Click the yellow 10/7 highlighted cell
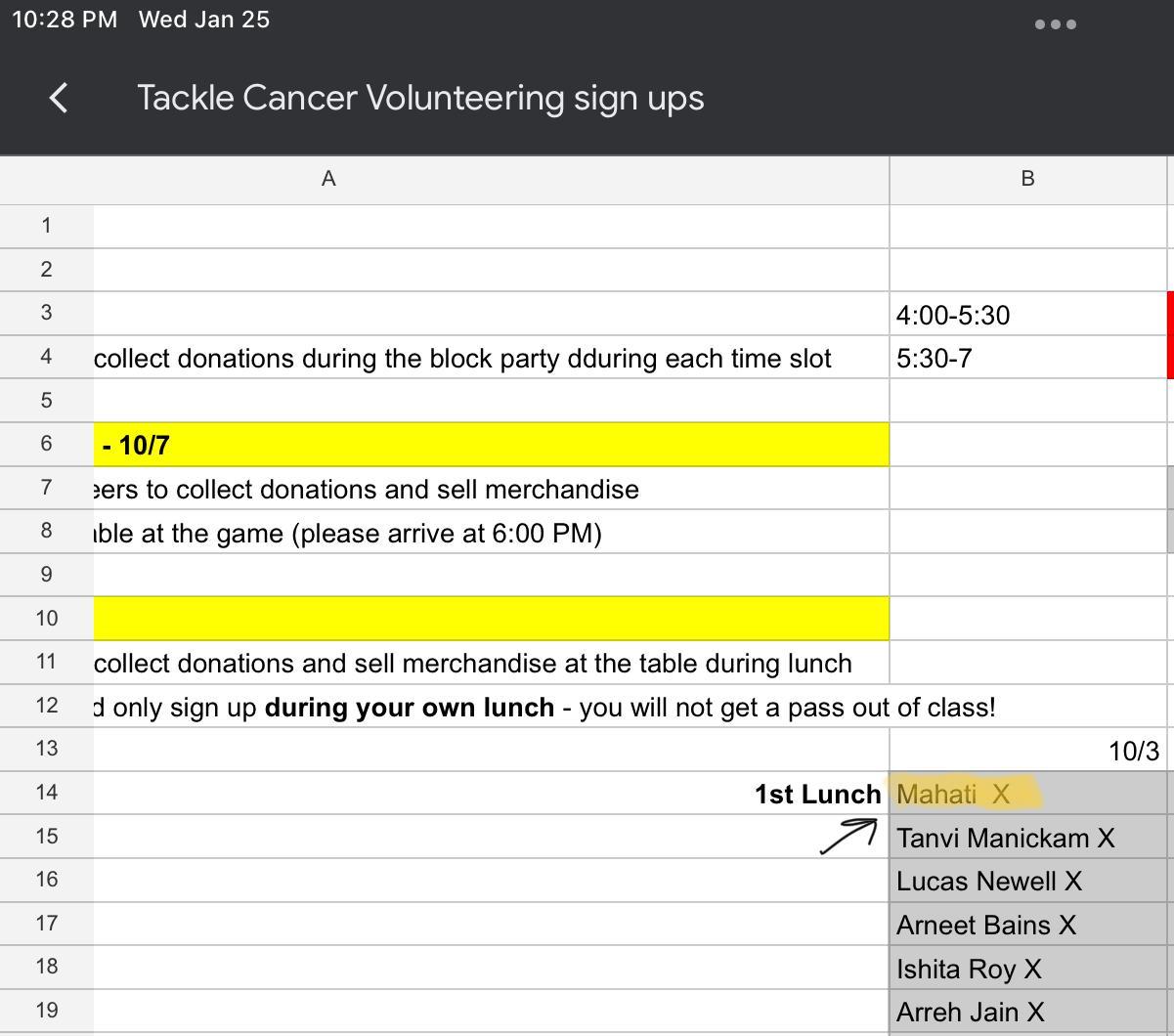 489,445
